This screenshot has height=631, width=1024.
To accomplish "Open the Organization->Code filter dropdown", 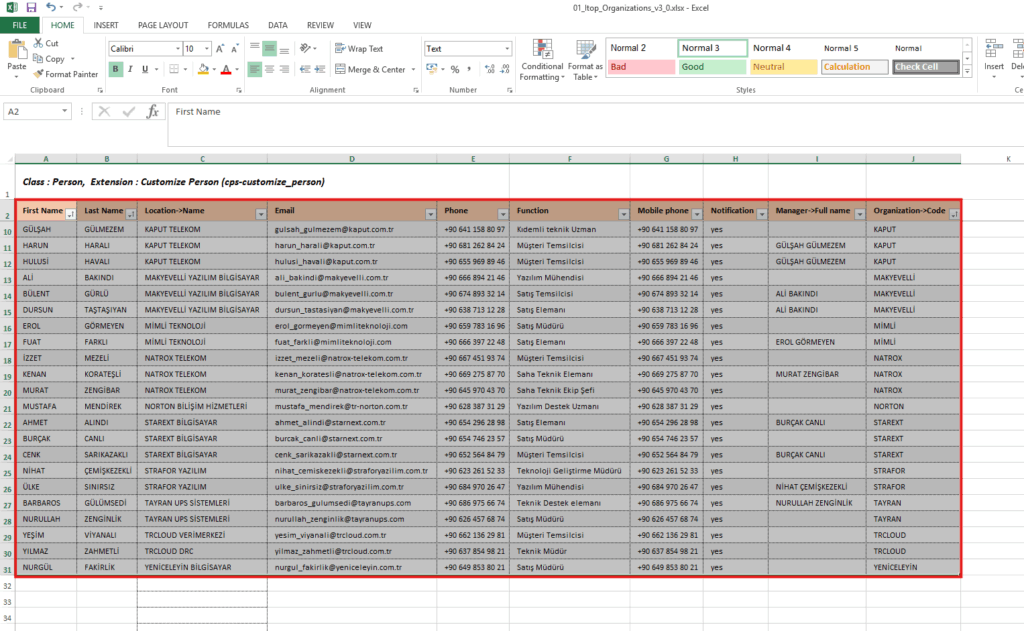I will 954,214.
